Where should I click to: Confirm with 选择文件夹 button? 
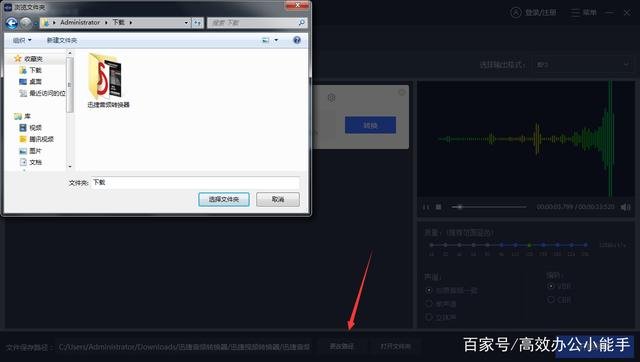coord(224,199)
